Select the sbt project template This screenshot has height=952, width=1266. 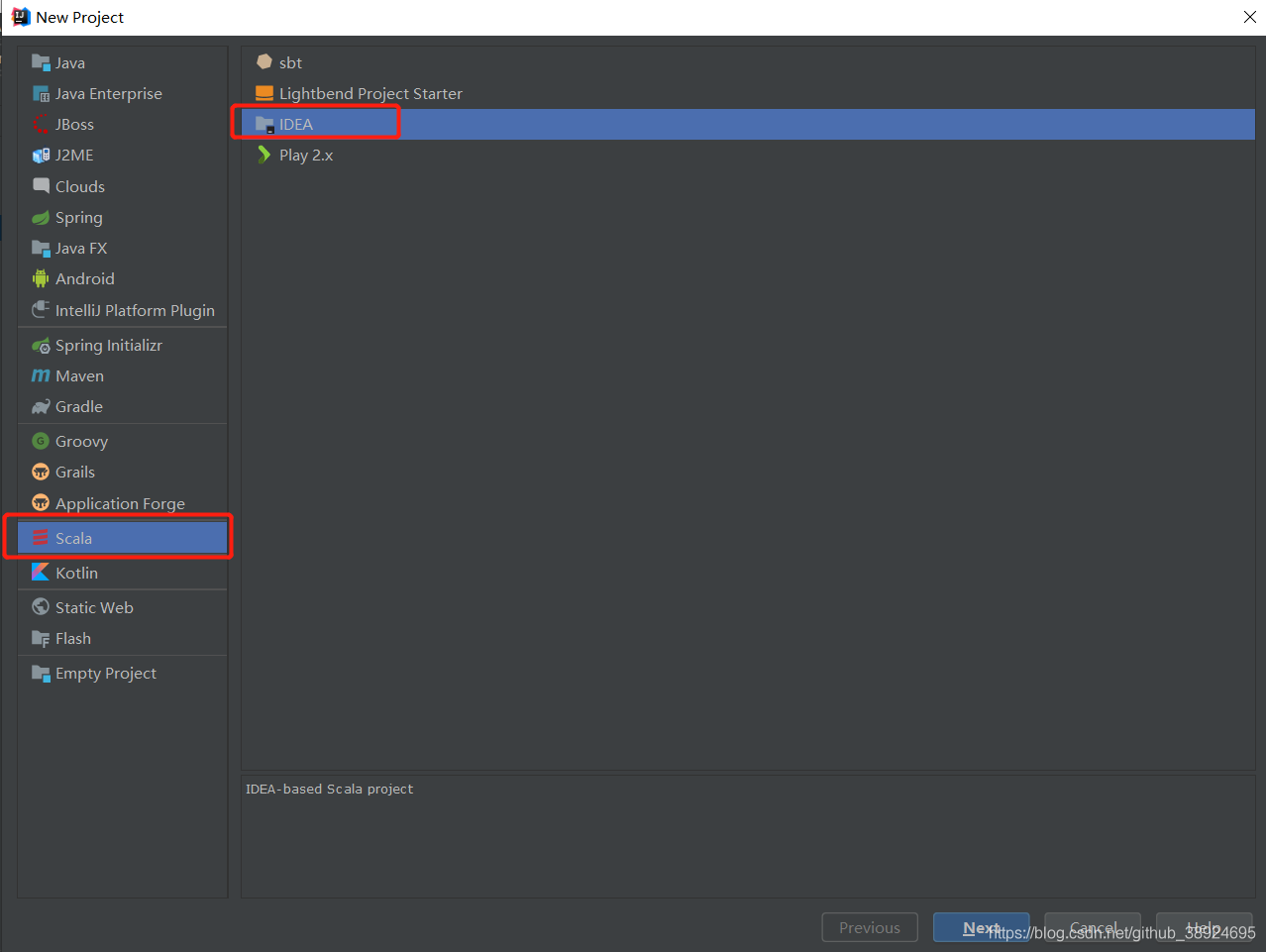[x=748, y=62]
